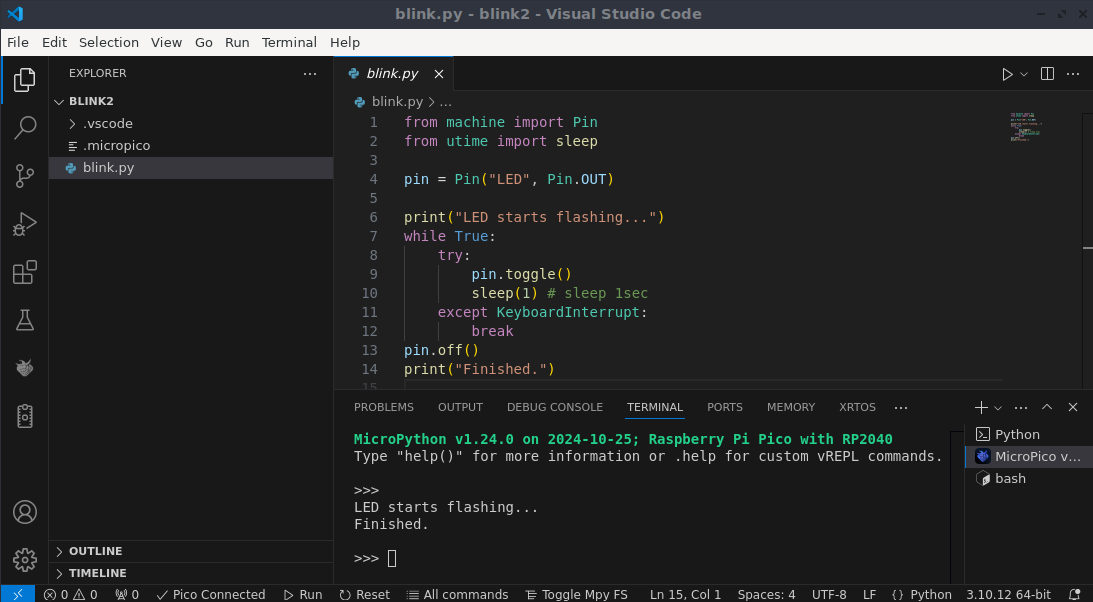Screen dimensions: 1093x602
Task: Click the LF end-of-line indicator
Action: point(869,594)
